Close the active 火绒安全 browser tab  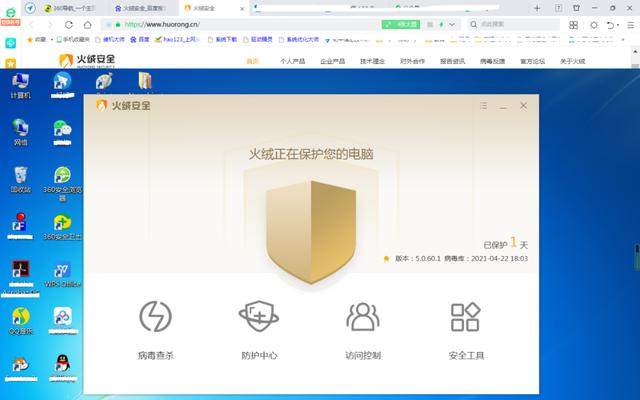click(242, 8)
